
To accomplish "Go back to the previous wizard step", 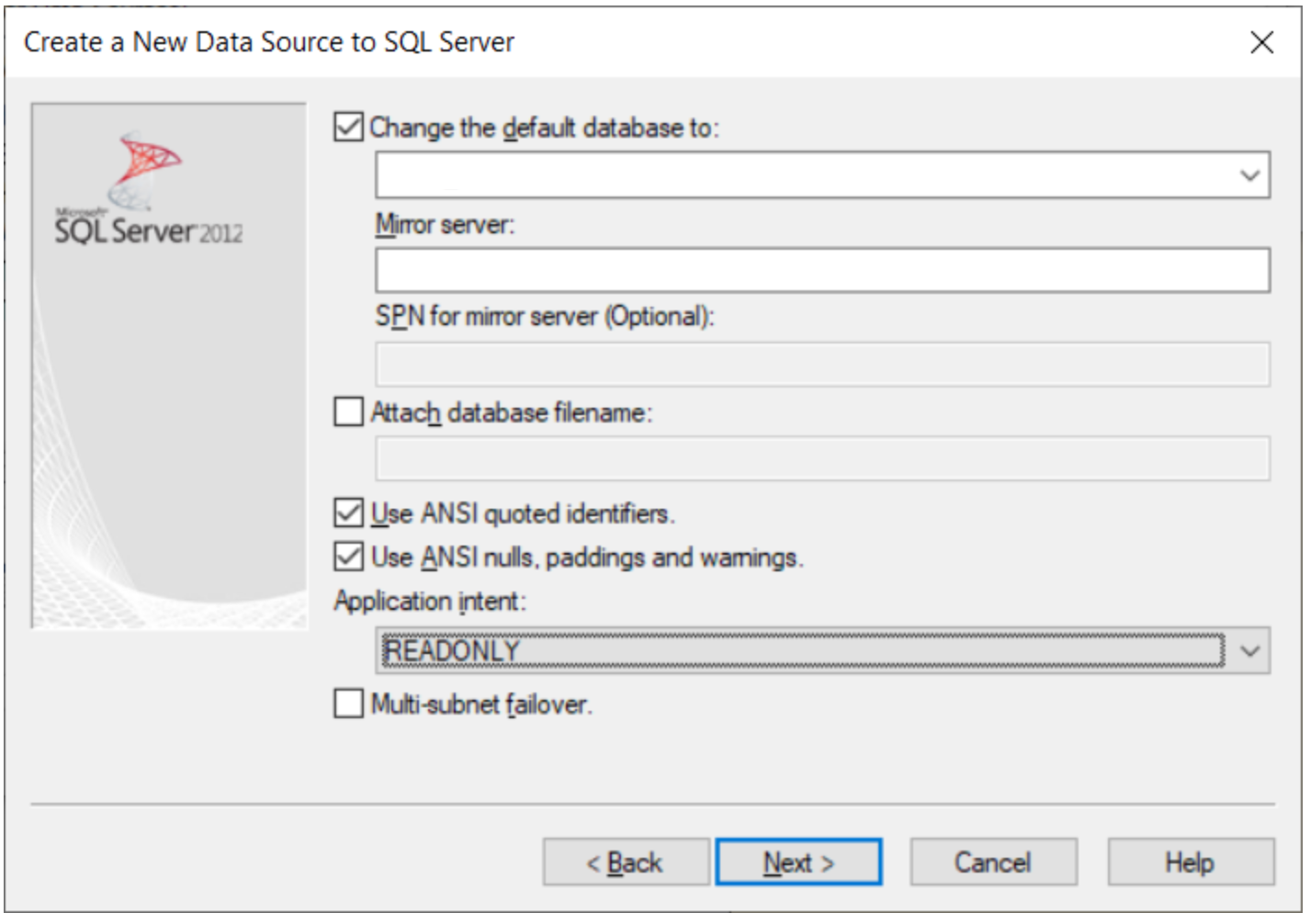I will 628,862.
